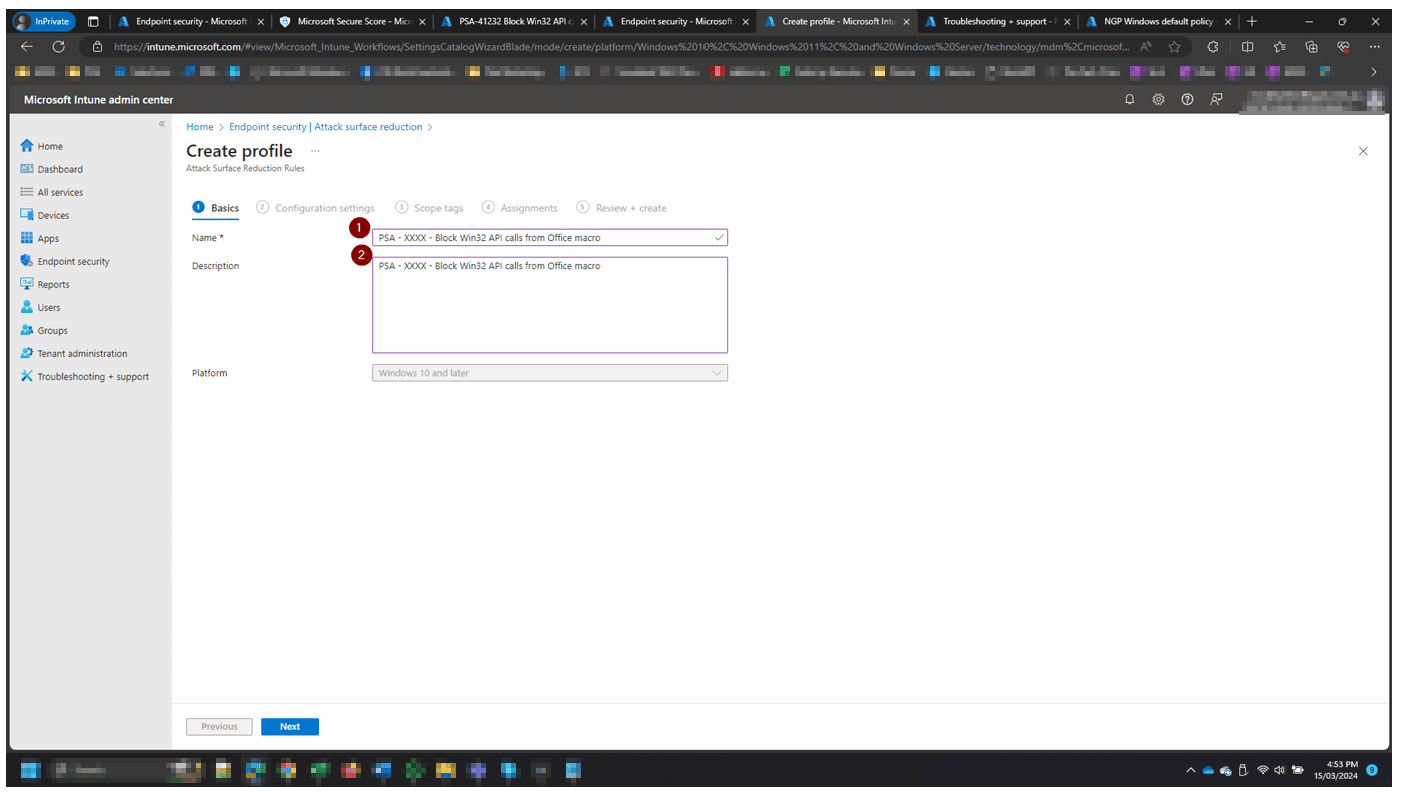The height and width of the screenshot is (792, 1402).
Task: Focus the Description text area
Action: click(550, 305)
